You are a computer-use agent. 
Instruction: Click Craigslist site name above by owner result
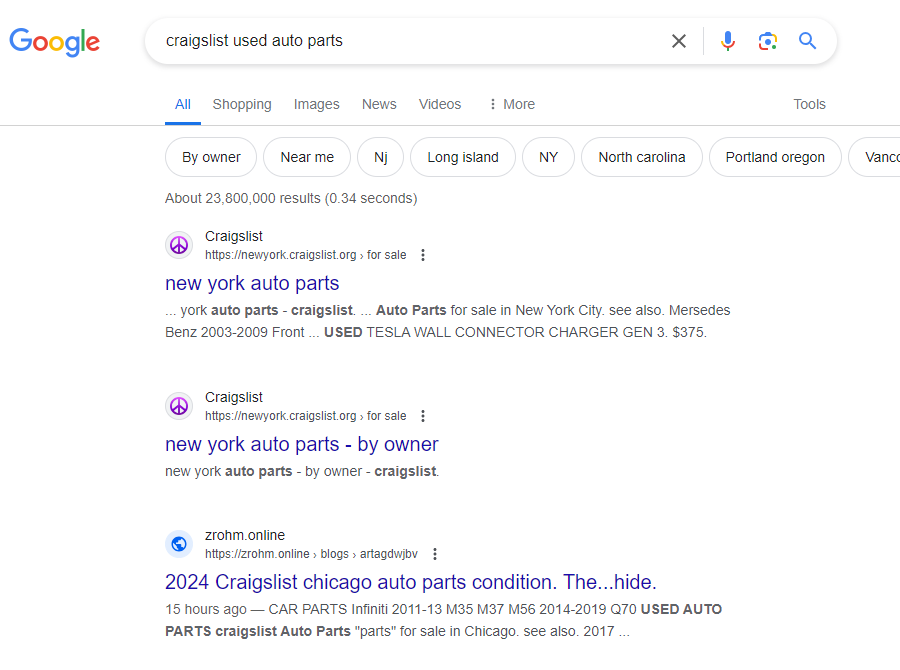coord(234,397)
